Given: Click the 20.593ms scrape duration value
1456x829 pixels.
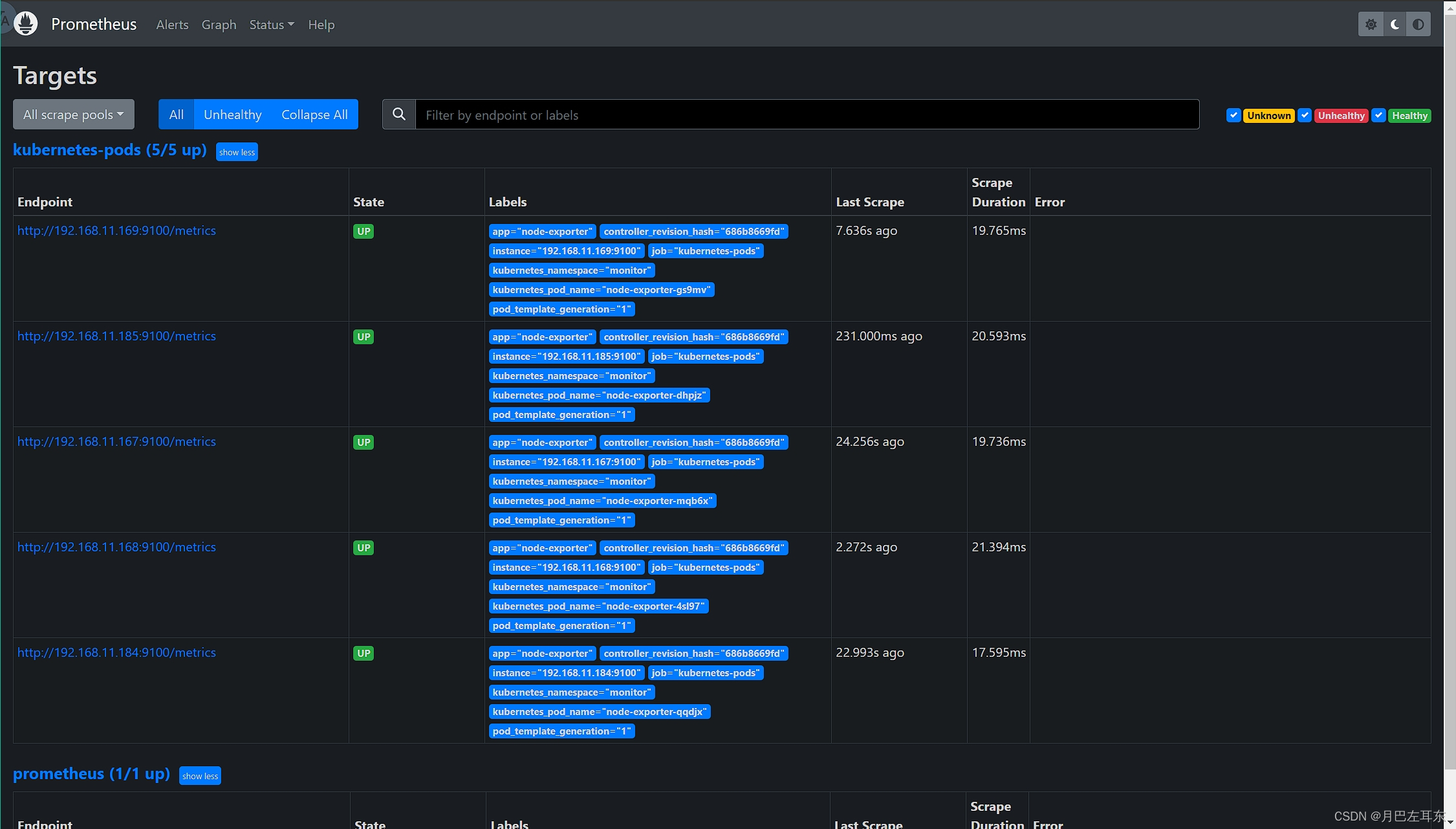Looking at the screenshot, I should [999, 336].
